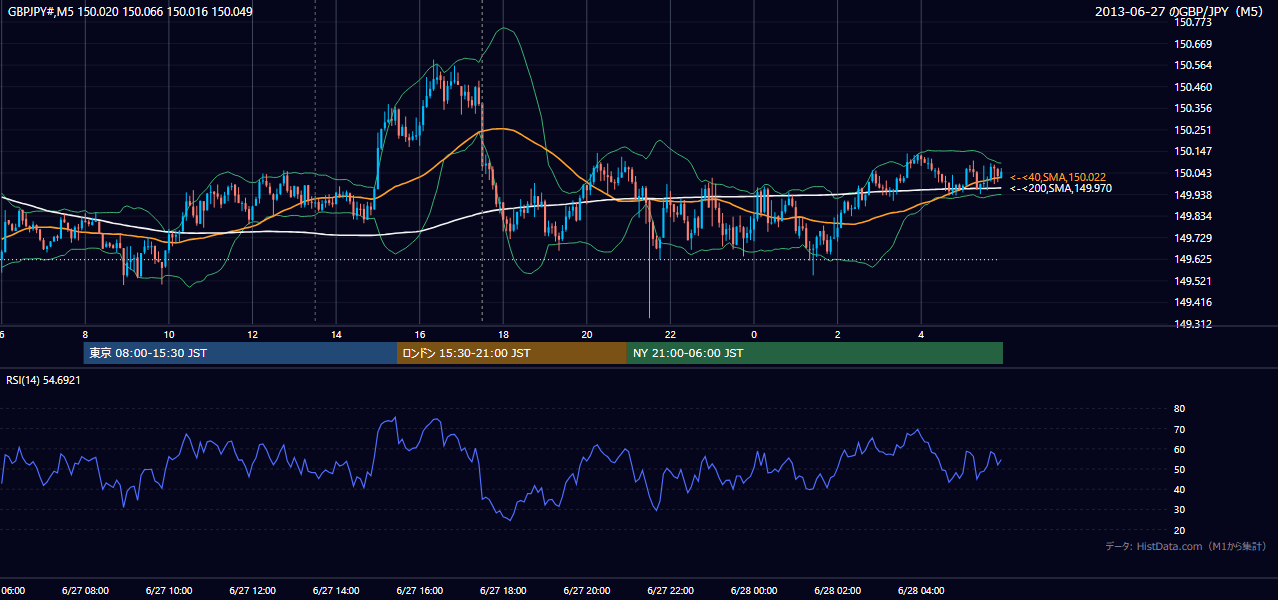Click price axis label 149.521
This screenshot has height=600, width=1278.
pos(1192,281)
